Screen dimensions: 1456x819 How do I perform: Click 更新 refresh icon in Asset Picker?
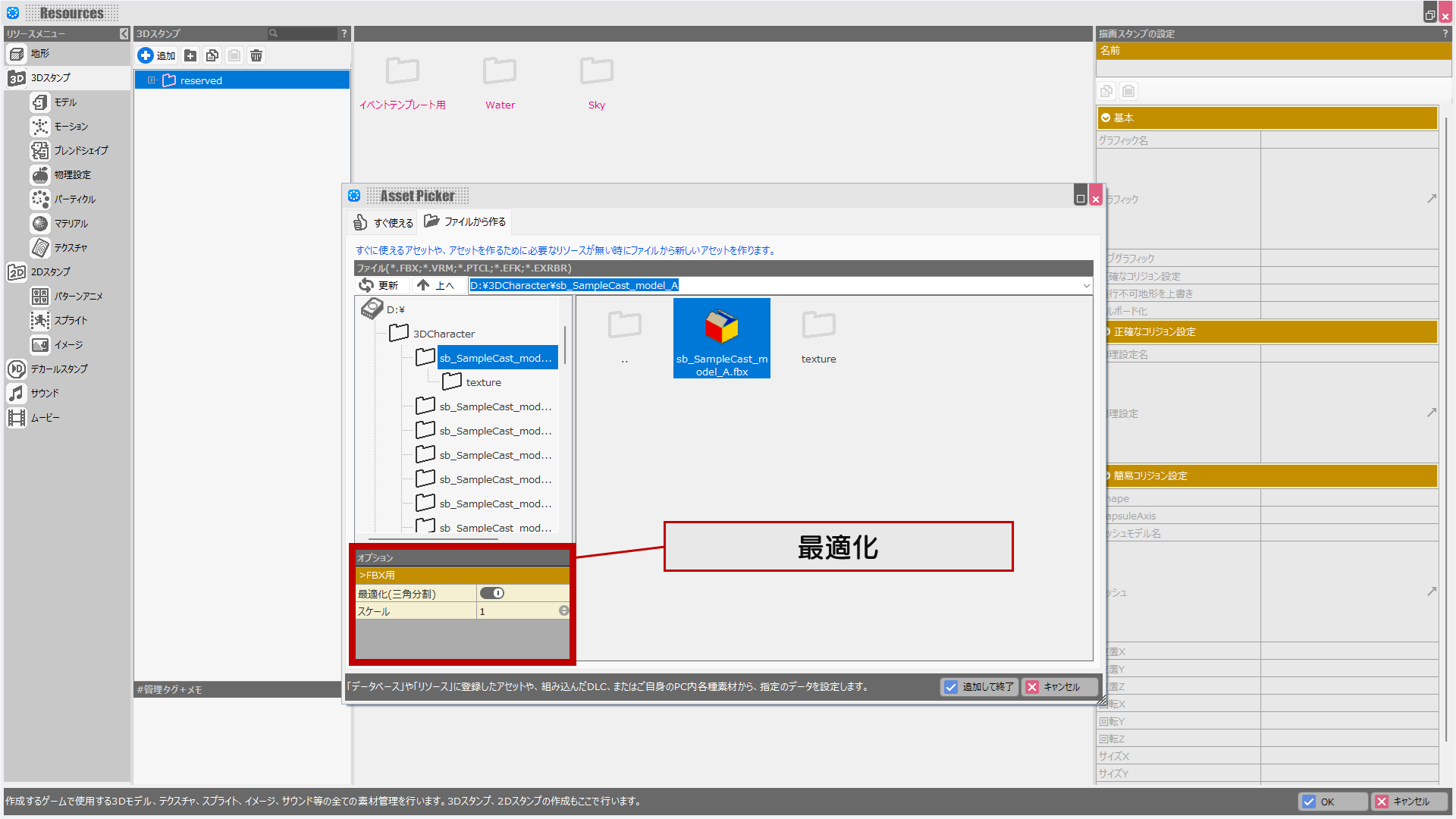[366, 285]
